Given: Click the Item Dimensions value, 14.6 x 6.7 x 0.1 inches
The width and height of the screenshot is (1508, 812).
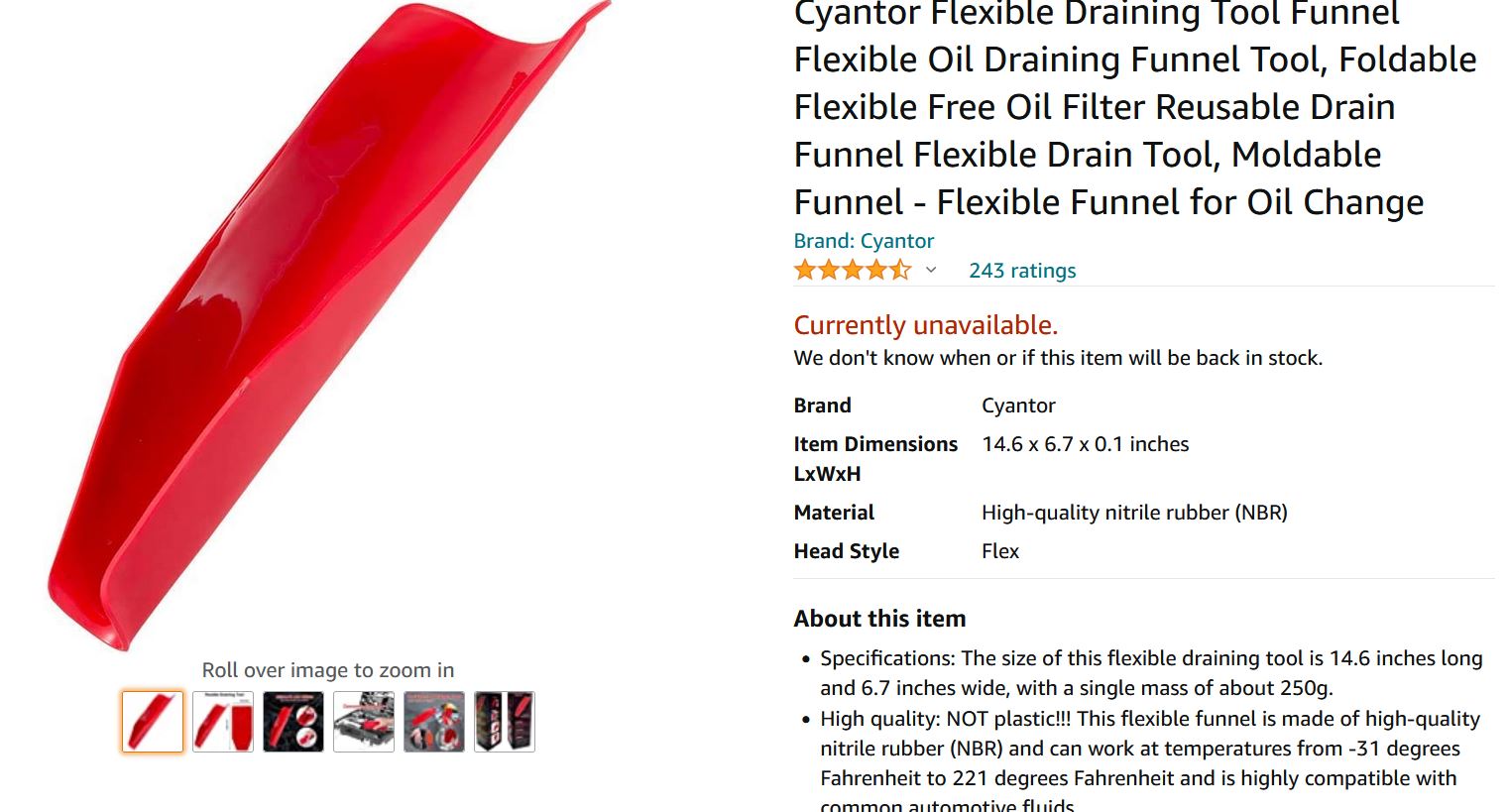Looking at the screenshot, I should pos(1085,444).
